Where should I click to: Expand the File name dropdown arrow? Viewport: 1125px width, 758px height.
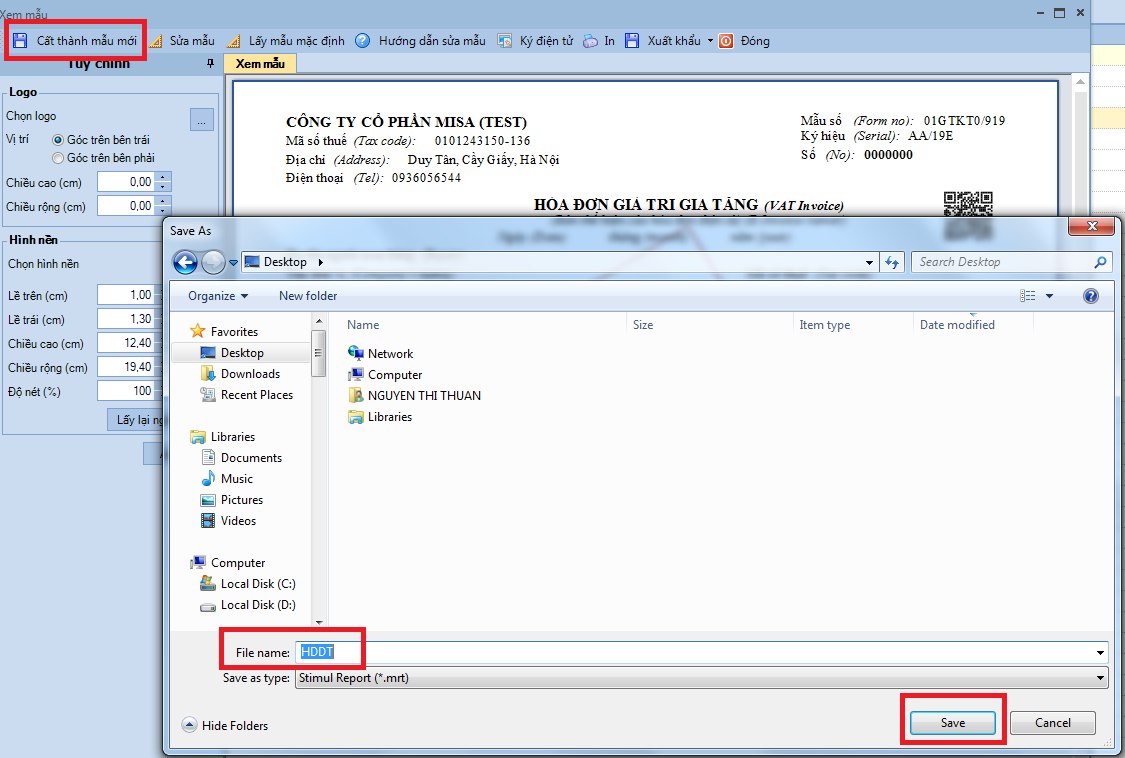[x=1101, y=652]
